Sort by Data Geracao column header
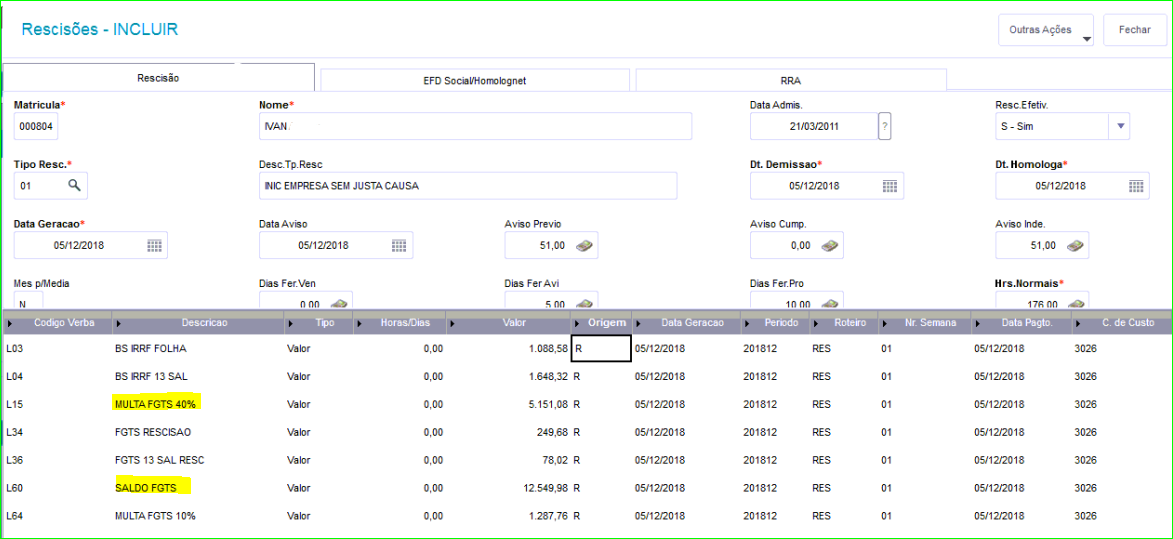1173x539 pixels. click(687, 322)
